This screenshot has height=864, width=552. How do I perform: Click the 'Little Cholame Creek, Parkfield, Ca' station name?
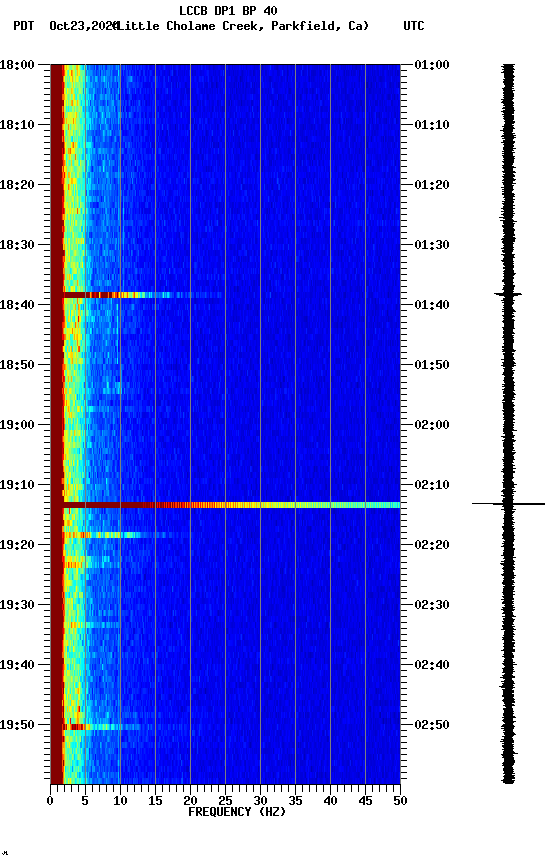(242, 26)
